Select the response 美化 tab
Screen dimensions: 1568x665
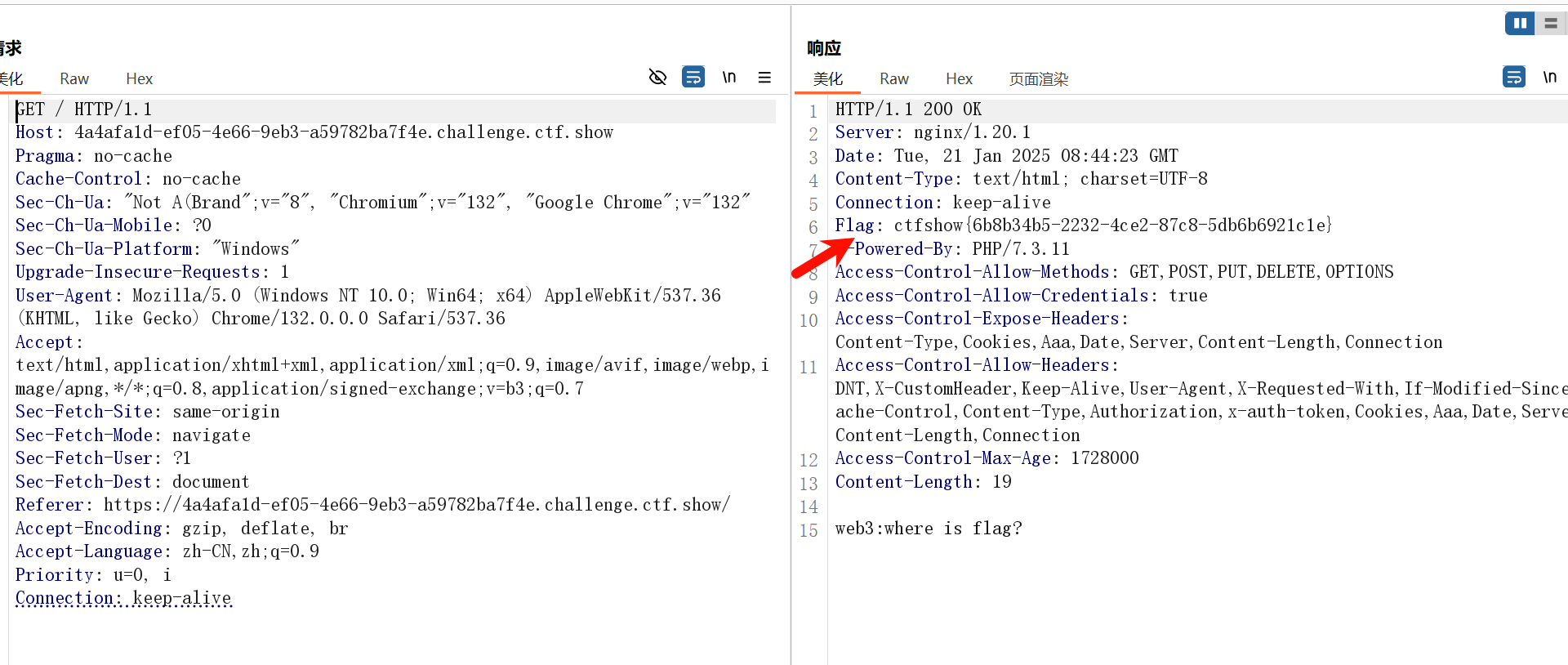point(827,79)
